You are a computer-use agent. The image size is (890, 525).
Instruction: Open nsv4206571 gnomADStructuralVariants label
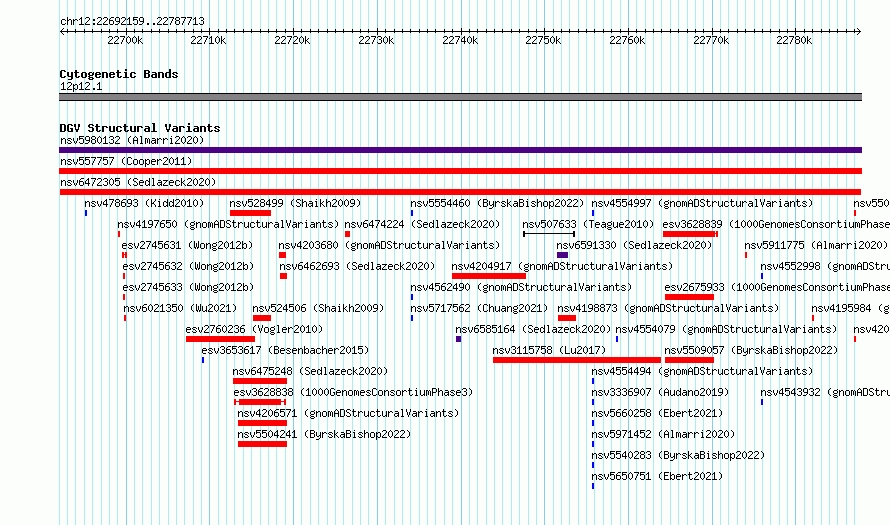[x=348, y=413]
